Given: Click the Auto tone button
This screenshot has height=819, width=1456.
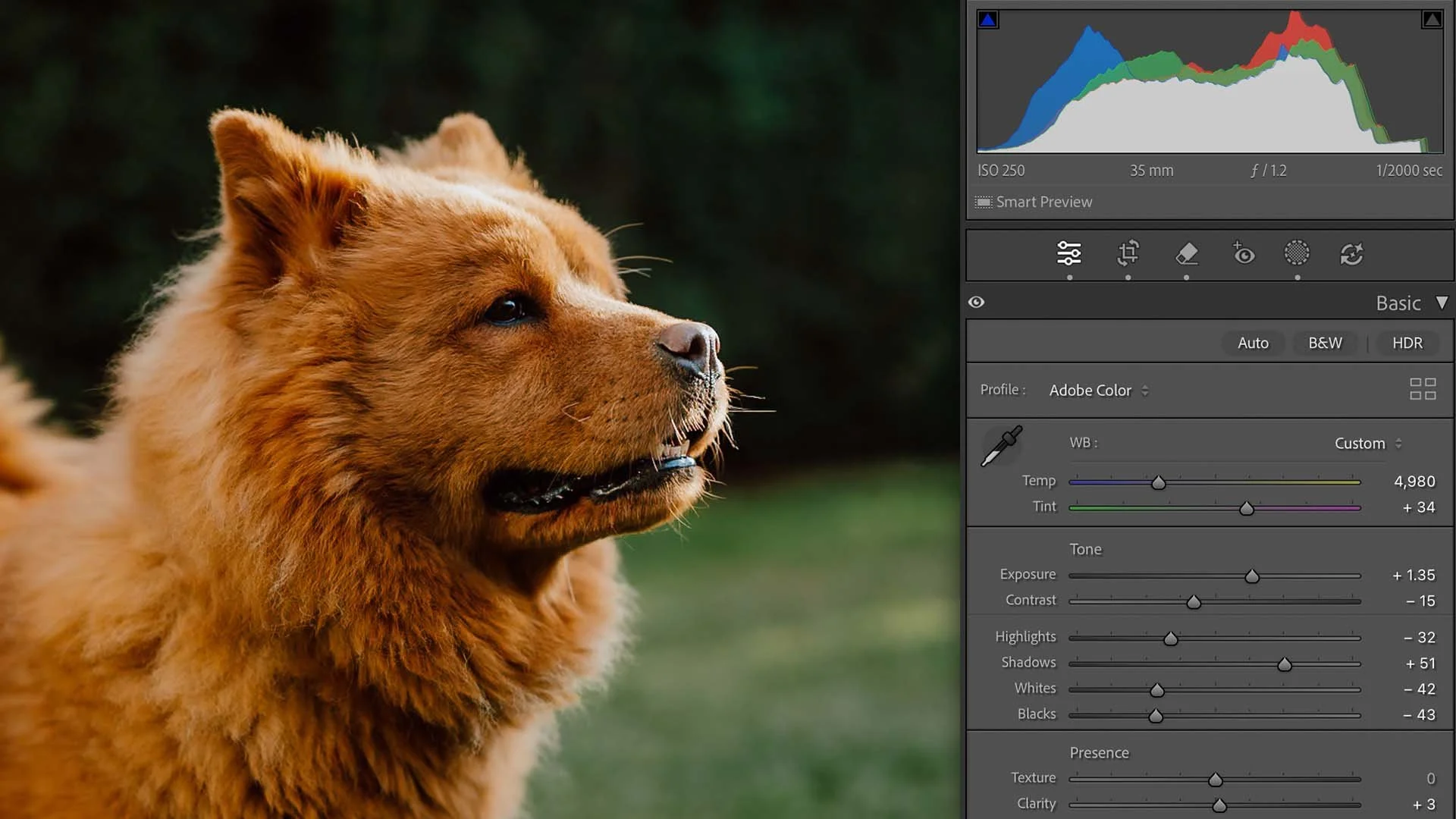Looking at the screenshot, I should [x=1253, y=344].
